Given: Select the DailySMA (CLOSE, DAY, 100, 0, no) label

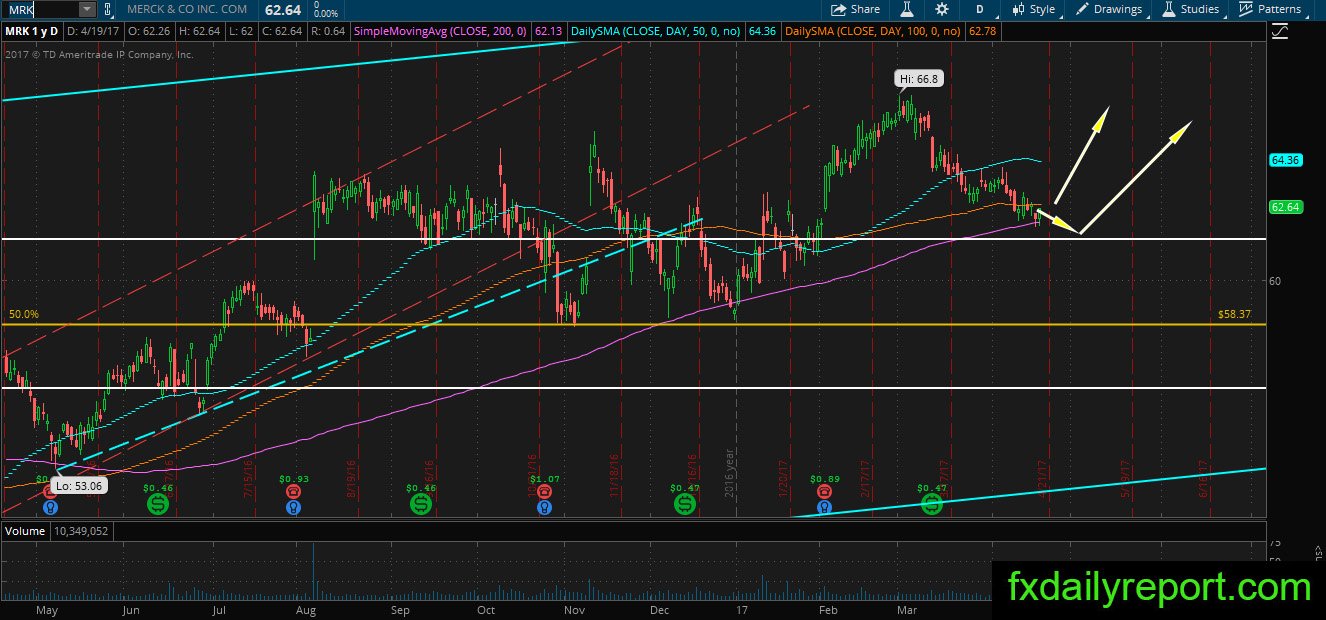Looking at the screenshot, I should pos(875,32).
